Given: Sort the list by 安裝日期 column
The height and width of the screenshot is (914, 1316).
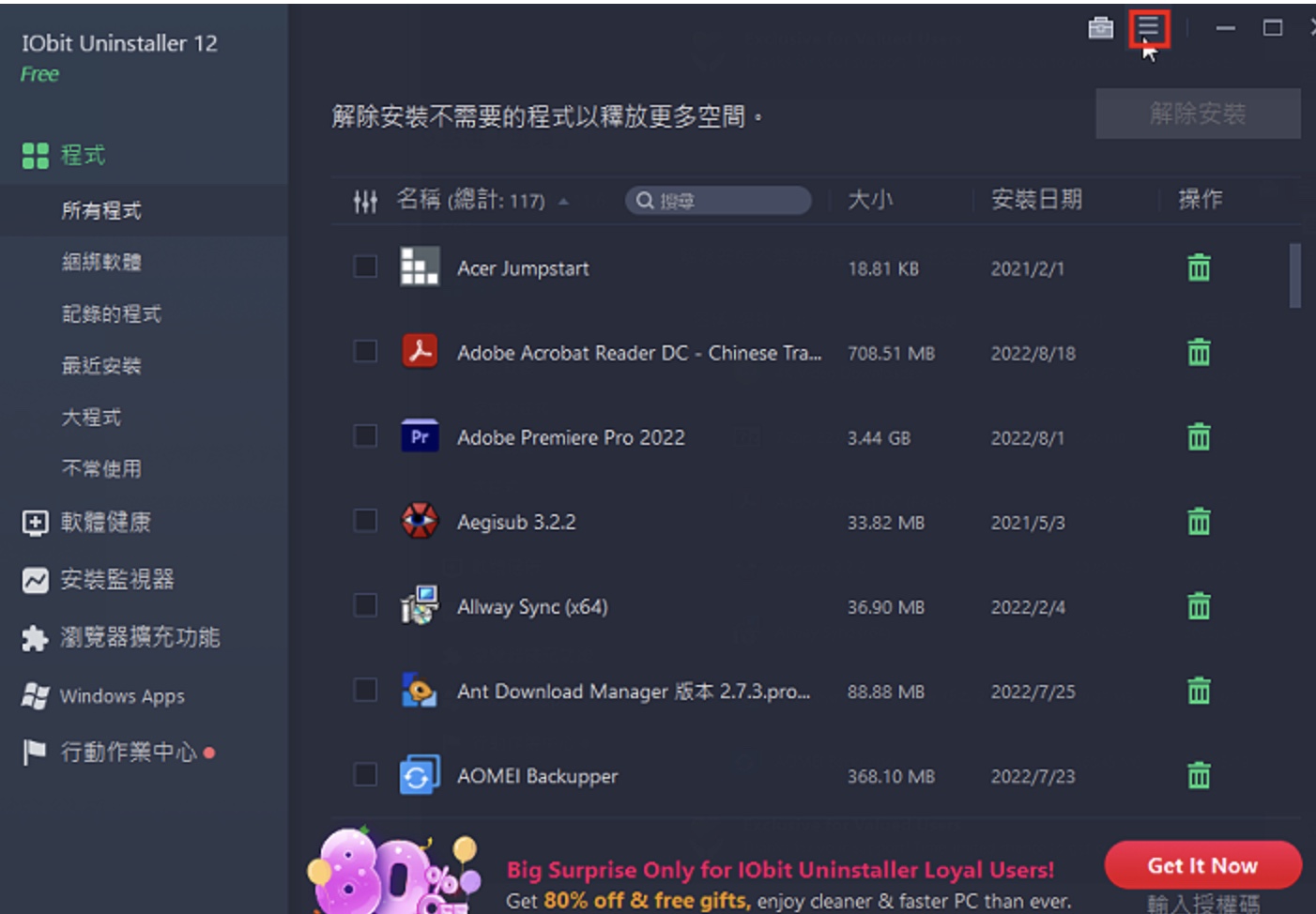Looking at the screenshot, I should point(1036,199).
